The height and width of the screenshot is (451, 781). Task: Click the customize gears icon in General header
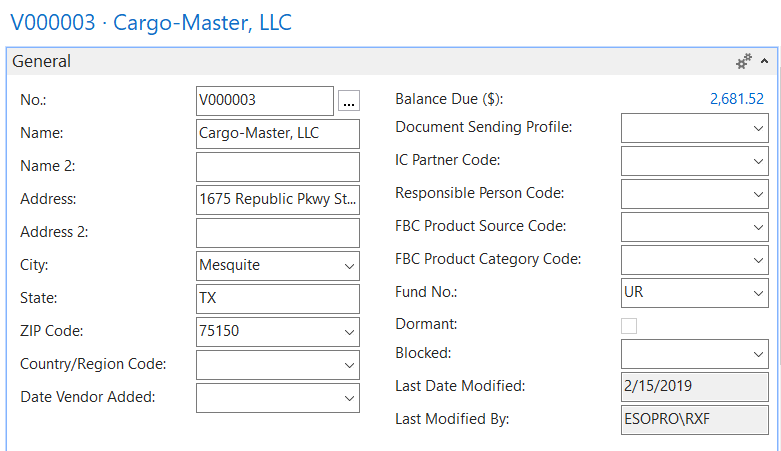[x=743, y=62]
